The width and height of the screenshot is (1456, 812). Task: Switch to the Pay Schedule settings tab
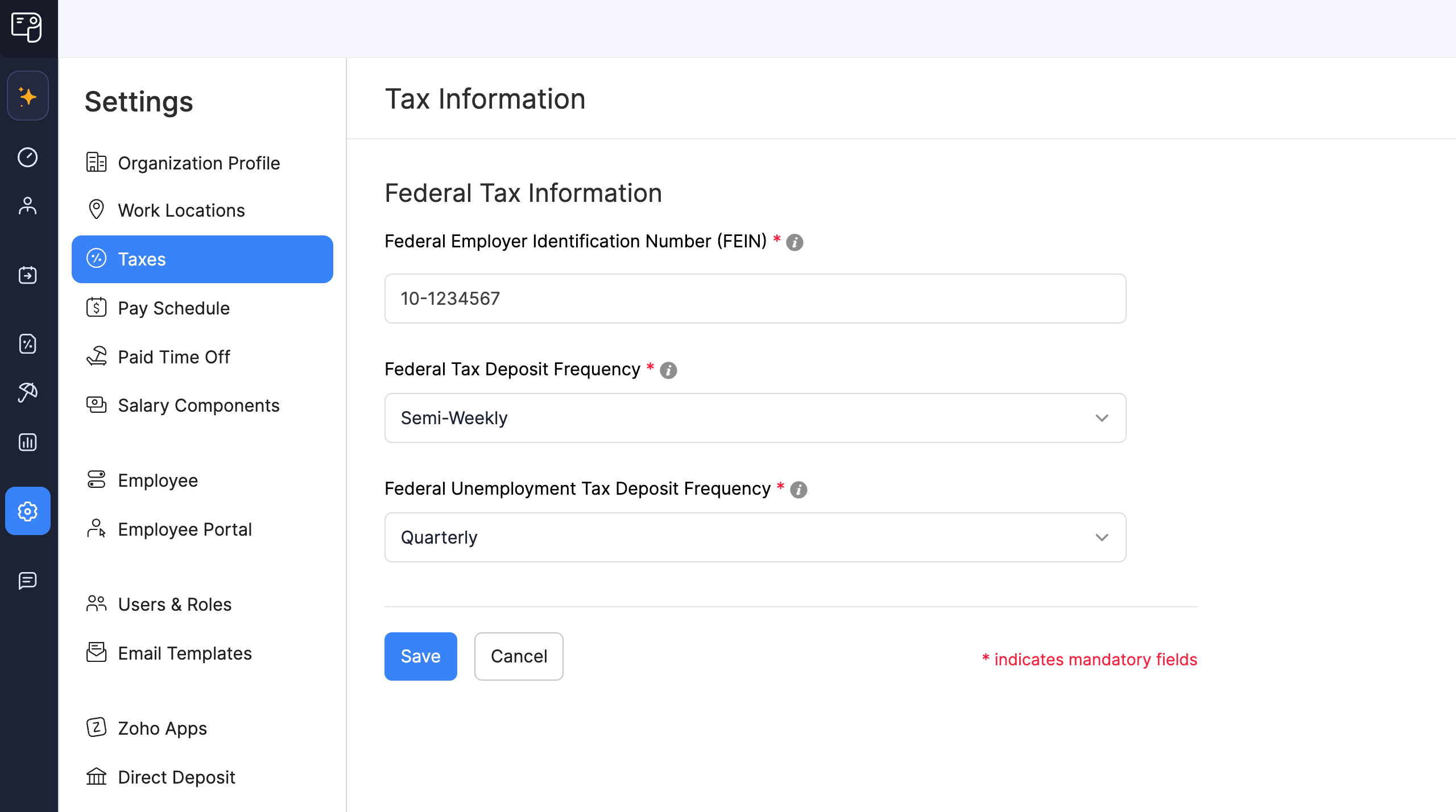click(x=173, y=308)
